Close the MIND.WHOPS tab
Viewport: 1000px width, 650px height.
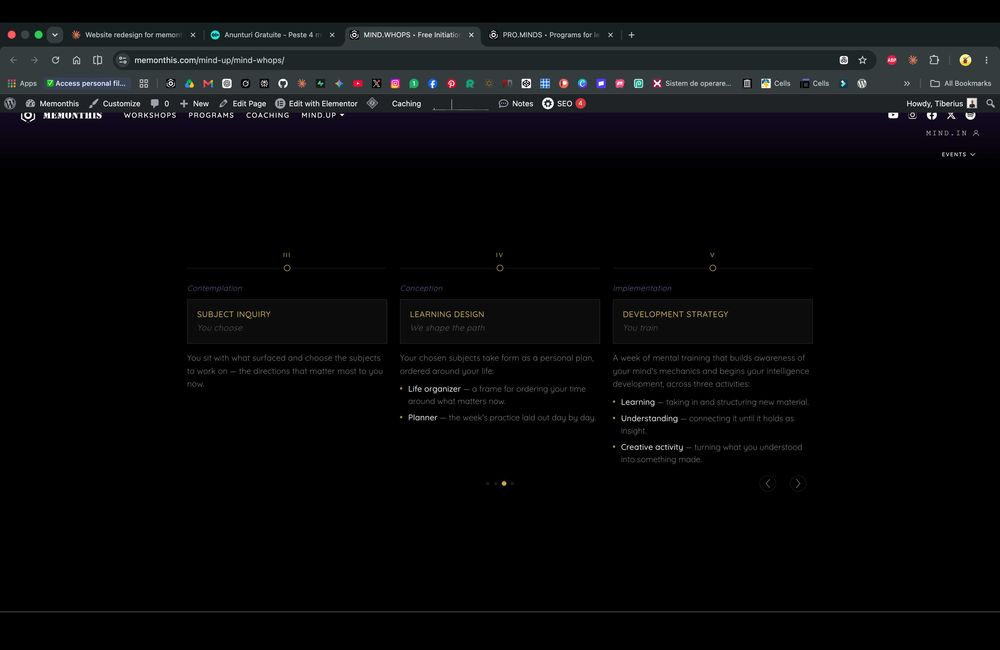tap(471, 35)
